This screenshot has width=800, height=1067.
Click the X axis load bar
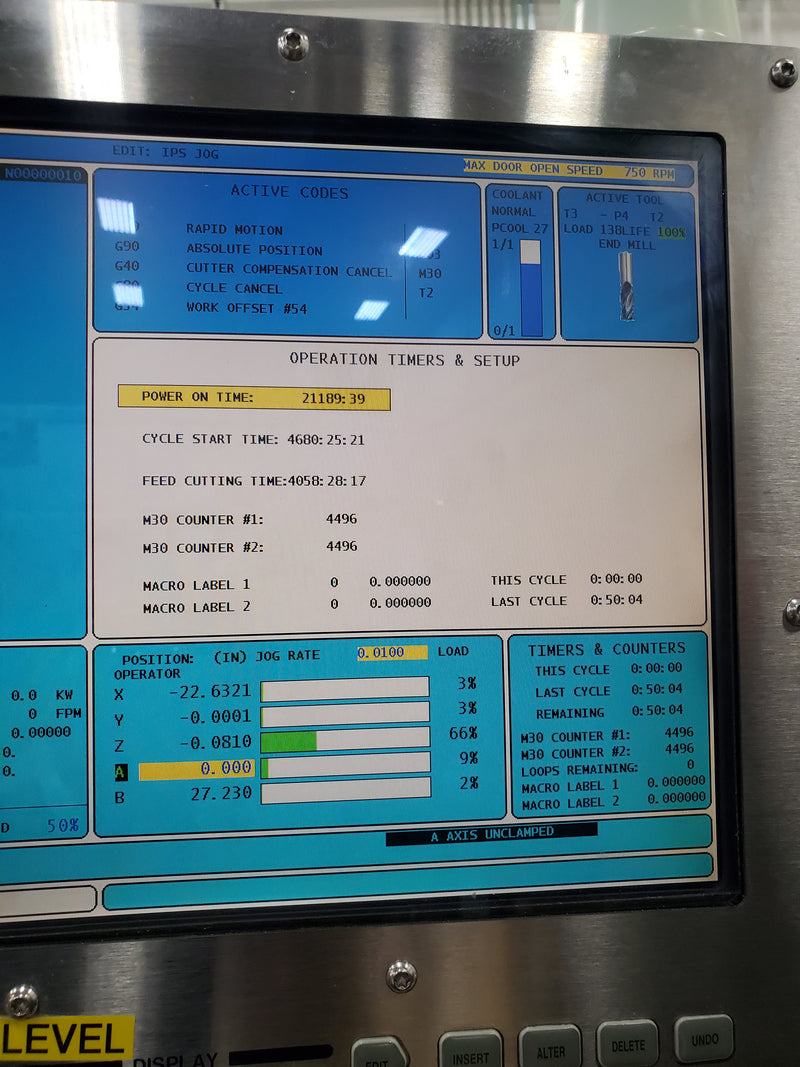point(345,689)
